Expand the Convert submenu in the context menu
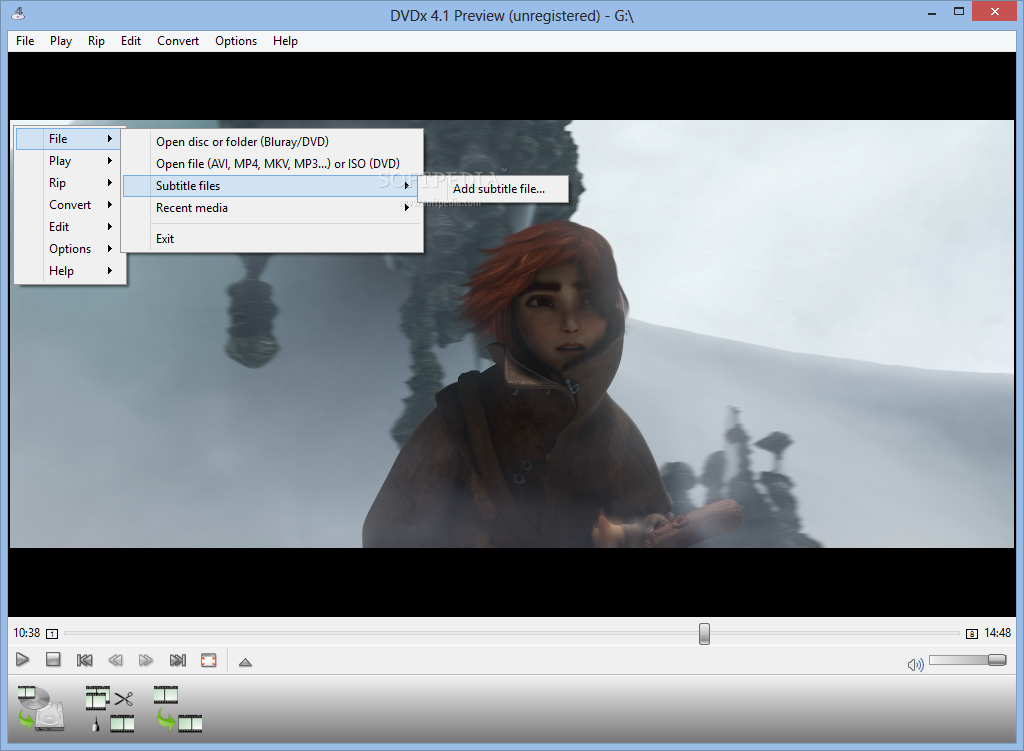The width and height of the screenshot is (1024, 751). tap(68, 204)
